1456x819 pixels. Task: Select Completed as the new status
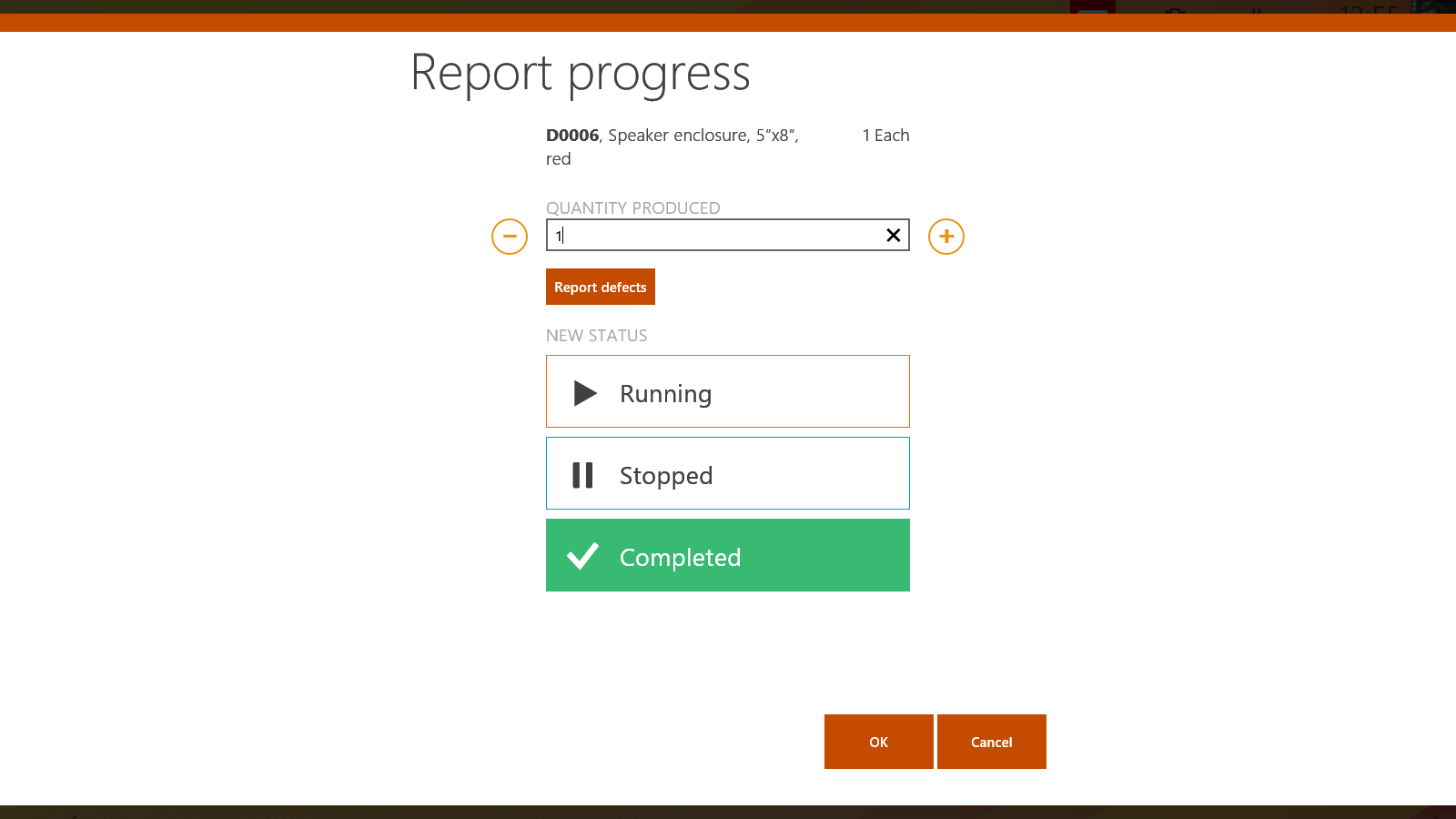tap(727, 555)
